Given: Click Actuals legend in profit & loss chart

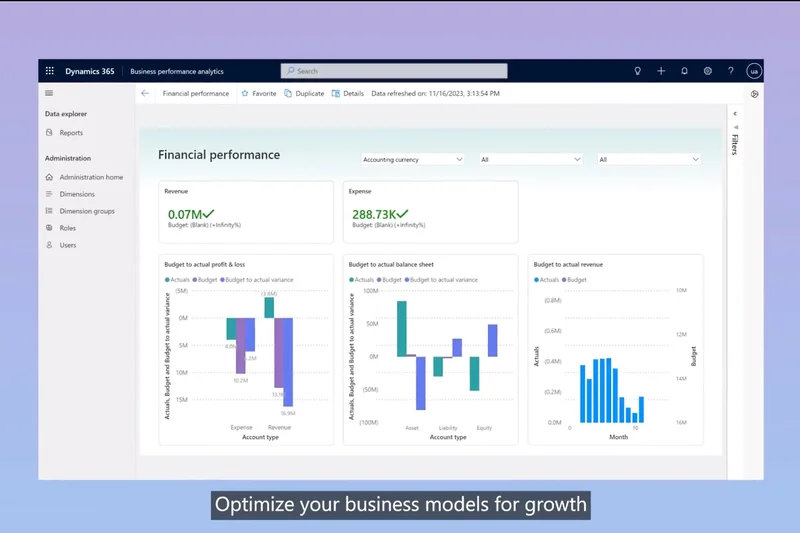Looking at the screenshot, I should [x=177, y=280].
